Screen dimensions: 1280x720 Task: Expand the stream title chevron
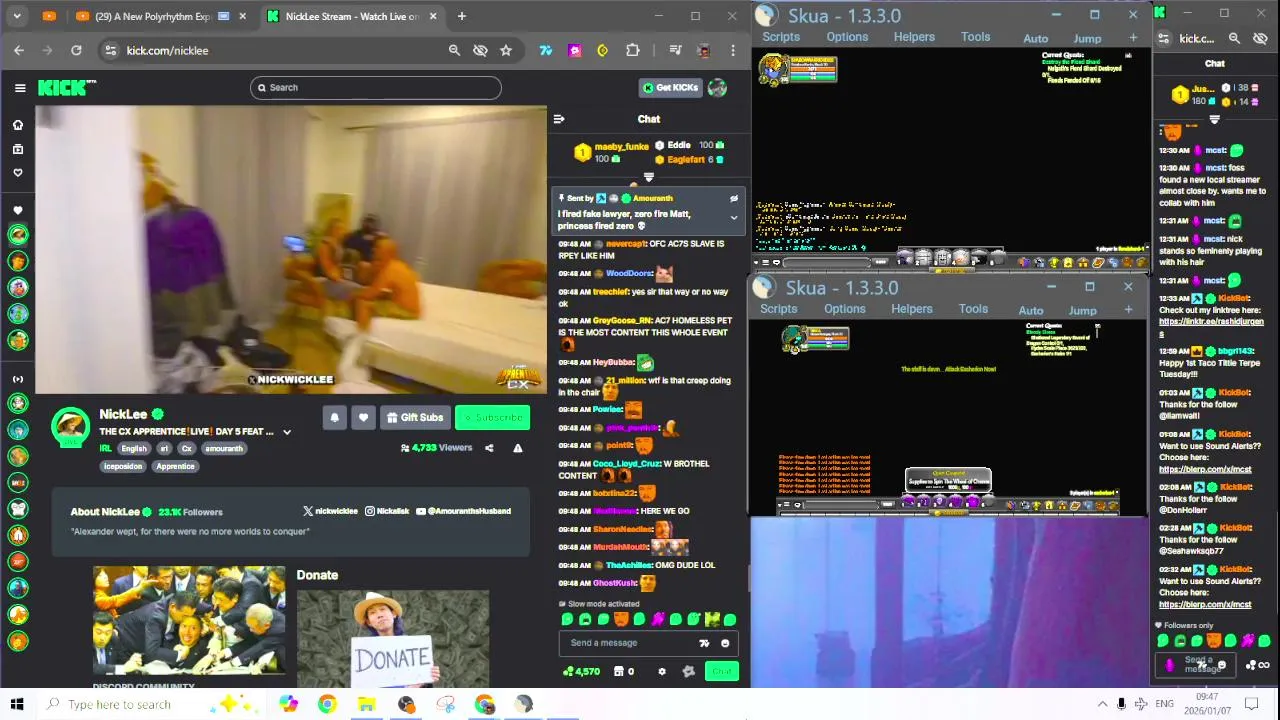coord(287,432)
